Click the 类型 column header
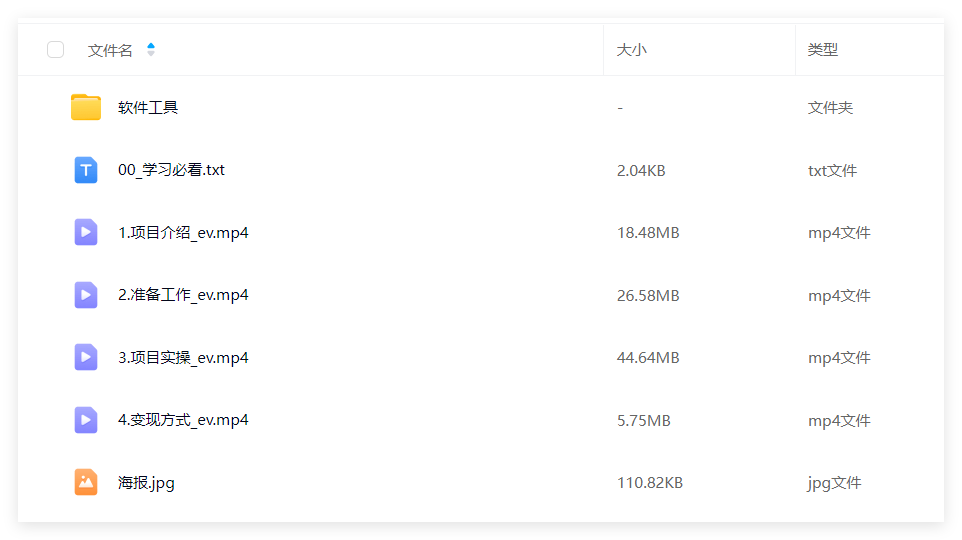 [823, 50]
